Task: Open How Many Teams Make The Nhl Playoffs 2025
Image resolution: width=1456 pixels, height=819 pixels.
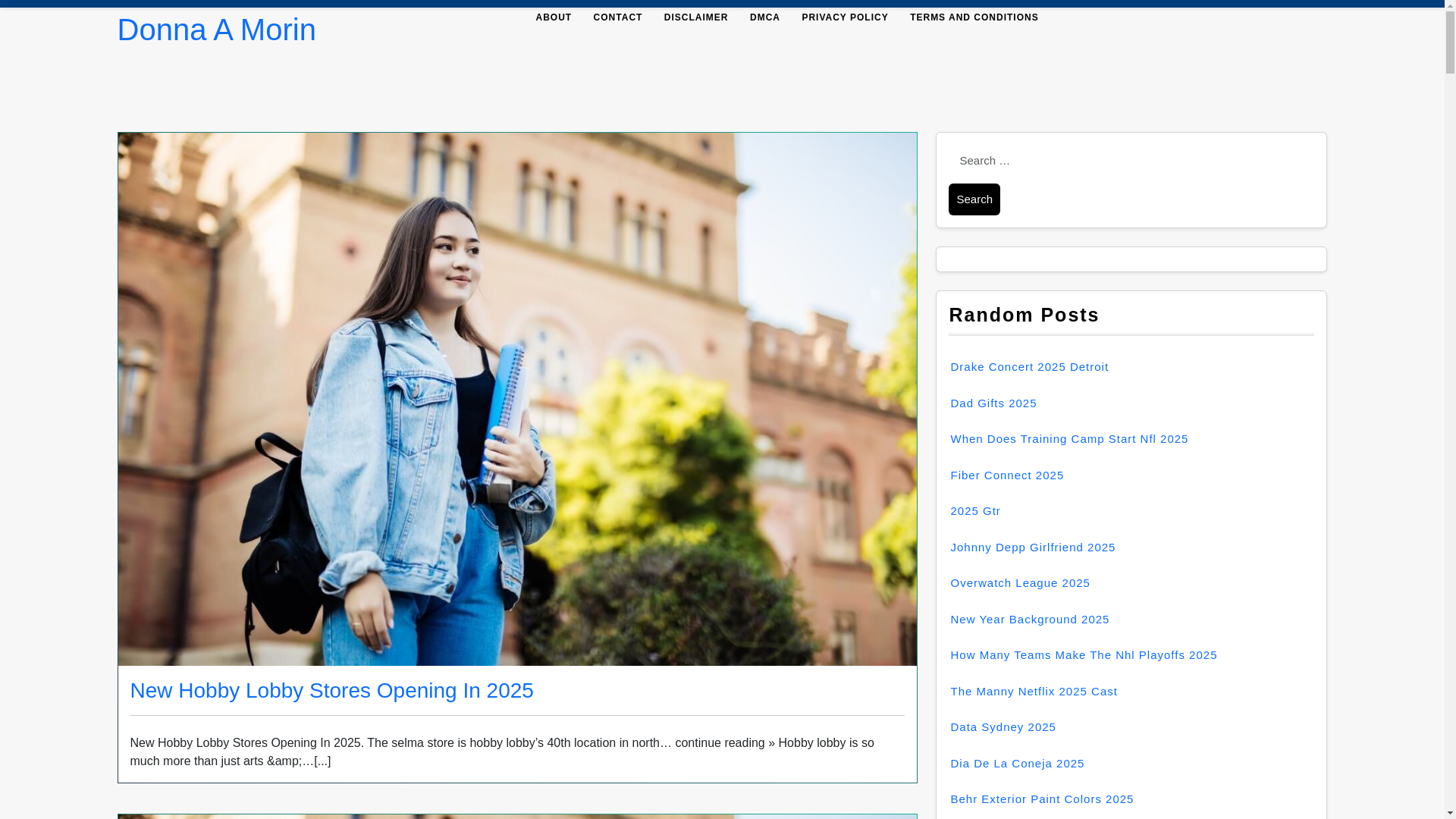Action: 1084,655
